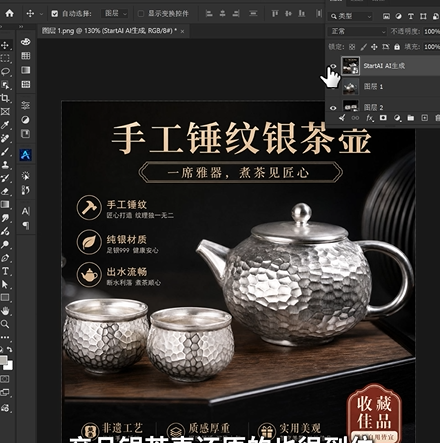The height and width of the screenshot is (443, 440).
Task: Align right edges in options bar
Action: (236, 14)
